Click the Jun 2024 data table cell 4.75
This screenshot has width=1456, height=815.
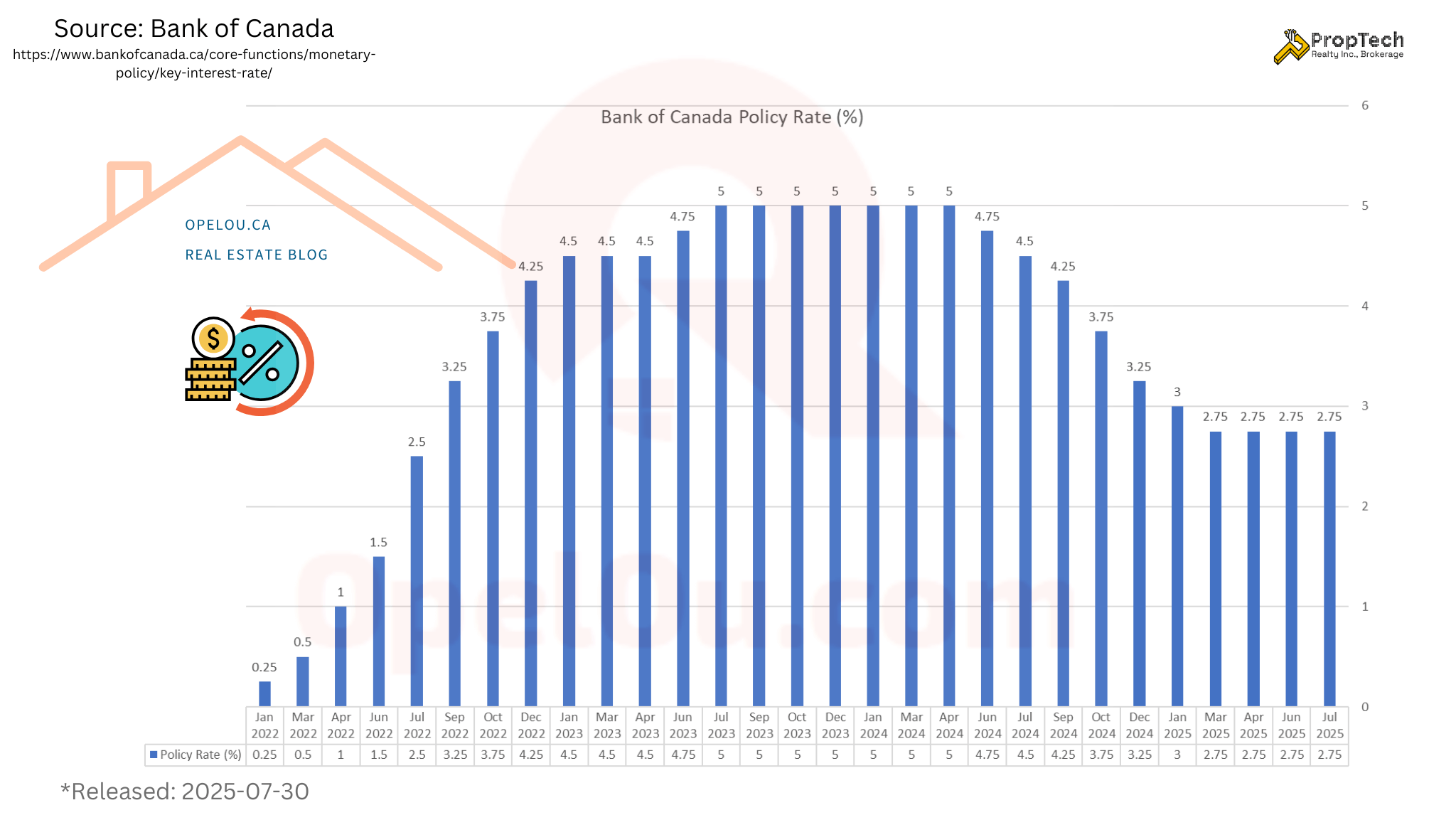987,755
